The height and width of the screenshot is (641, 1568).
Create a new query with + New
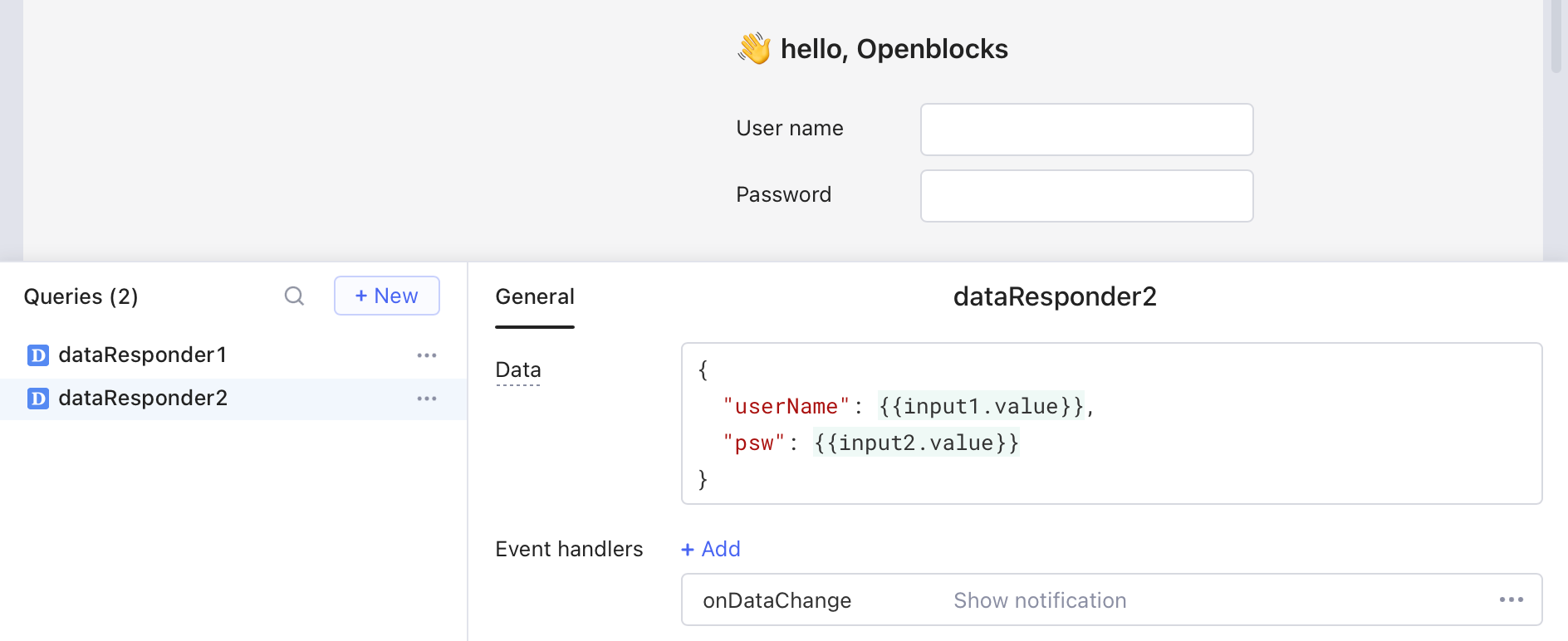[386, 296]
